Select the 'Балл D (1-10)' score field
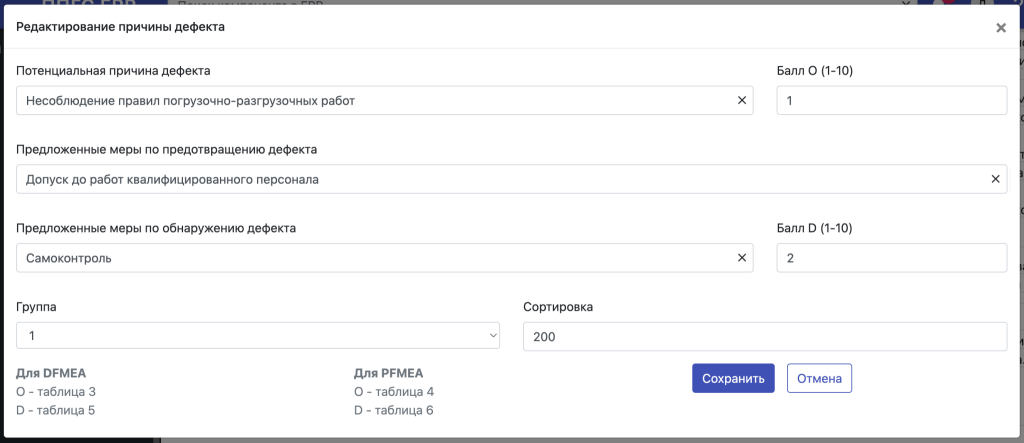 click(x=891, y=258)
